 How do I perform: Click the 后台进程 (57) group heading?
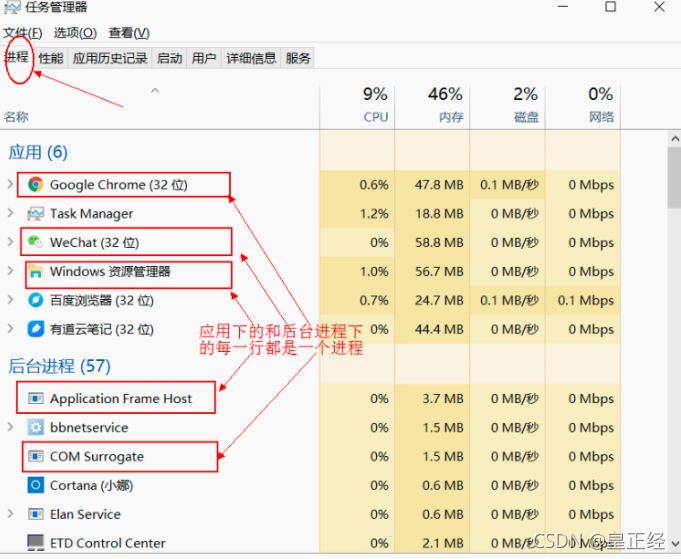tap(60, 366)
